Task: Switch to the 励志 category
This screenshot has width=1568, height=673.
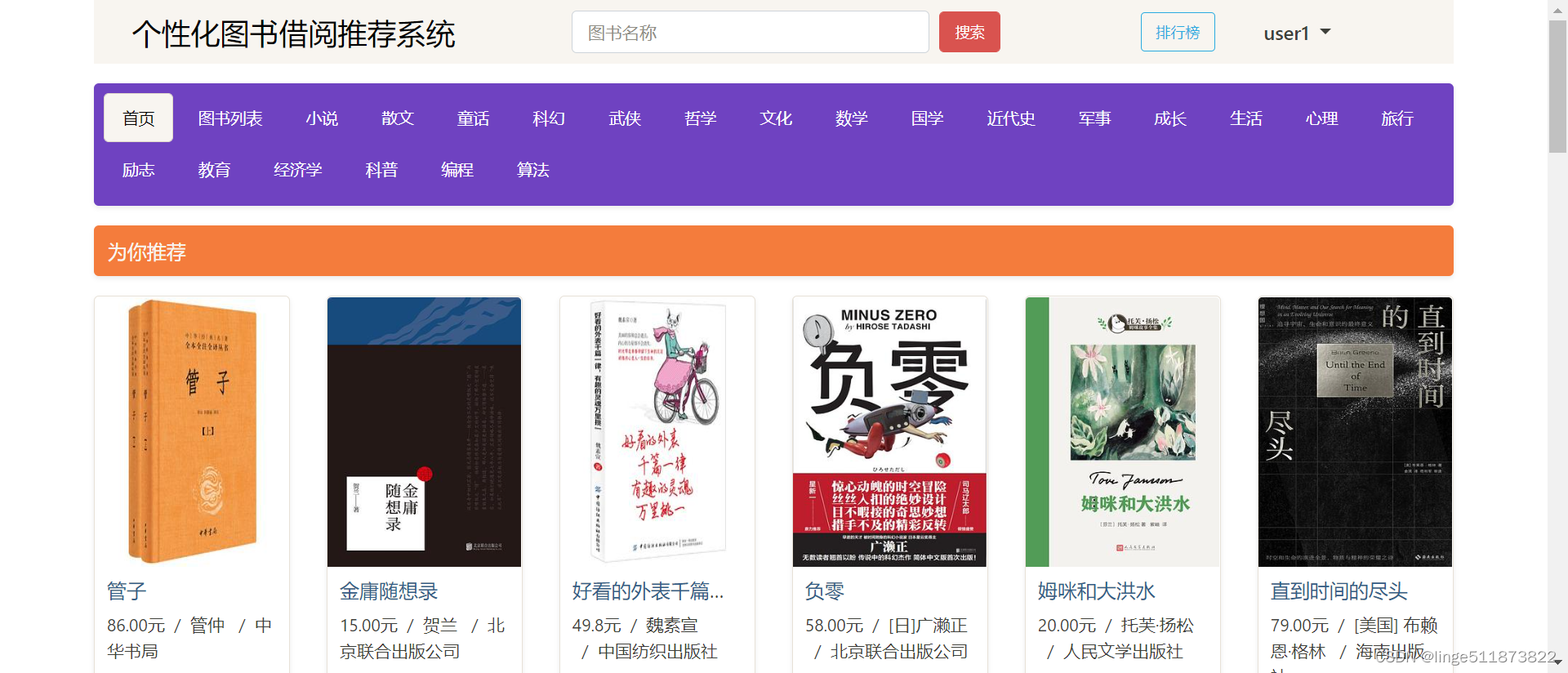Action: click(x=138, y=170)
